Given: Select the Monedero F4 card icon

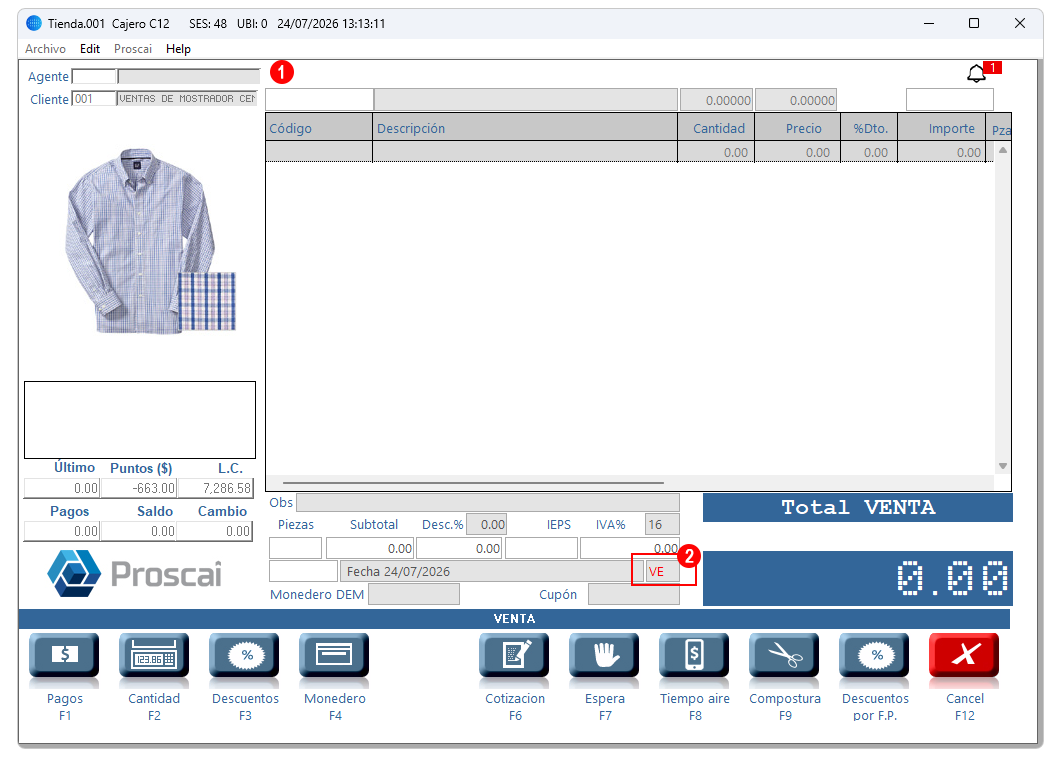Looking at the screenshot, I should coord(334,654).
